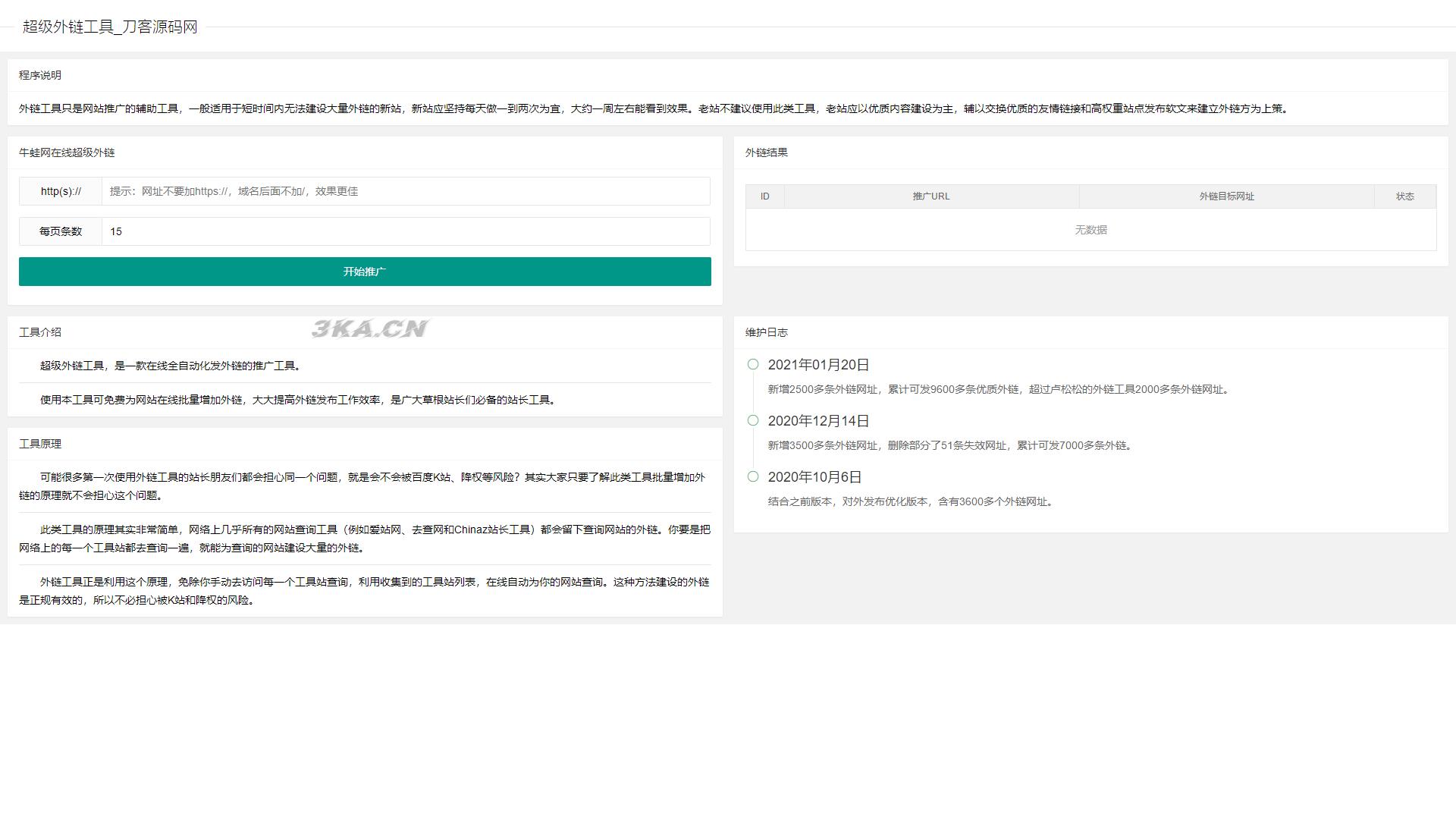
Task: Click the http(s):// prefix label
Action: [60, 191]
